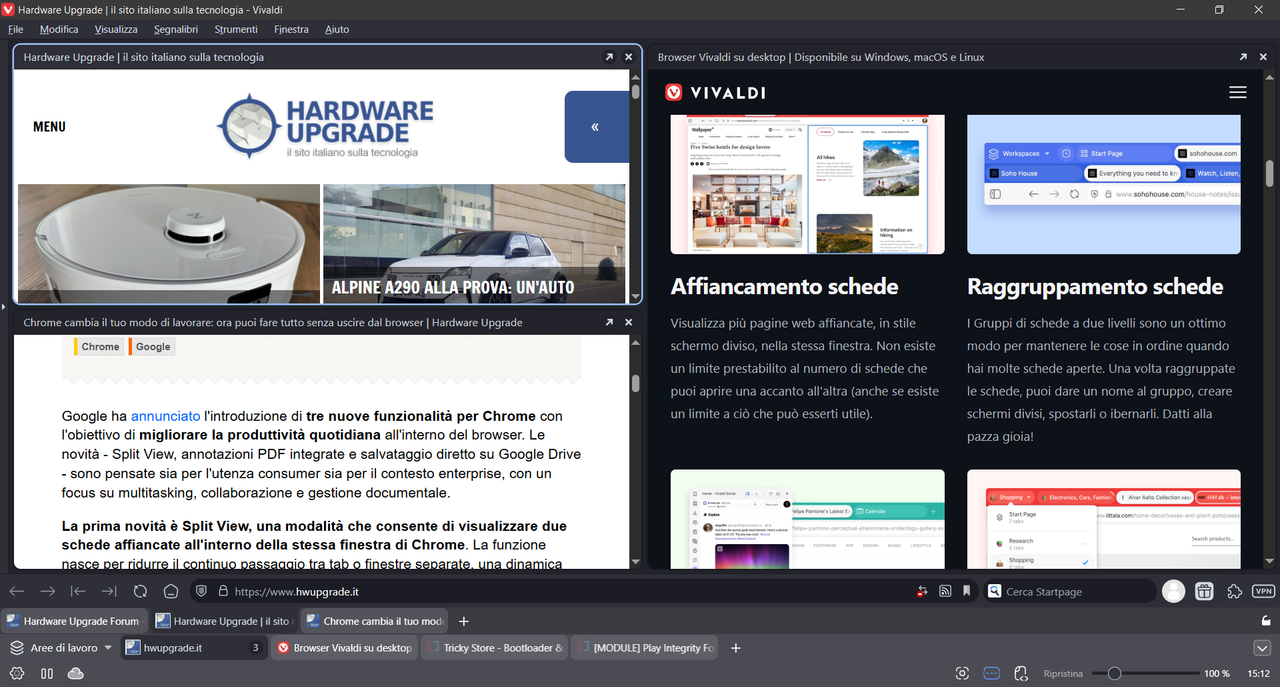Pop out the Hardware Upgrade tile
This screenshot has width=1280, height=687.
click(x=609, y=57)
